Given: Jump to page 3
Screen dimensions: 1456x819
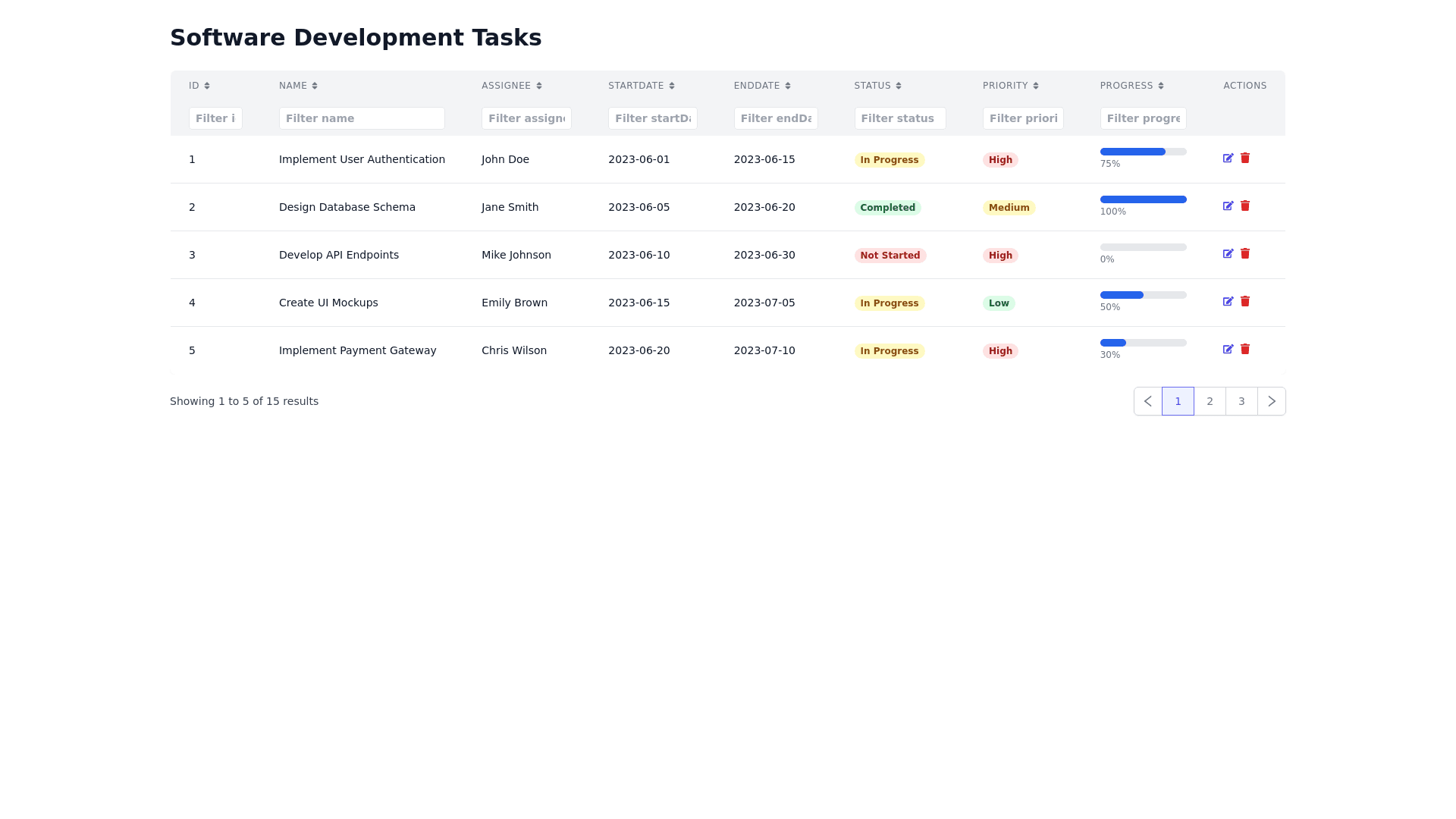Looking at the screenshot, I should [x=1241, y=401].
